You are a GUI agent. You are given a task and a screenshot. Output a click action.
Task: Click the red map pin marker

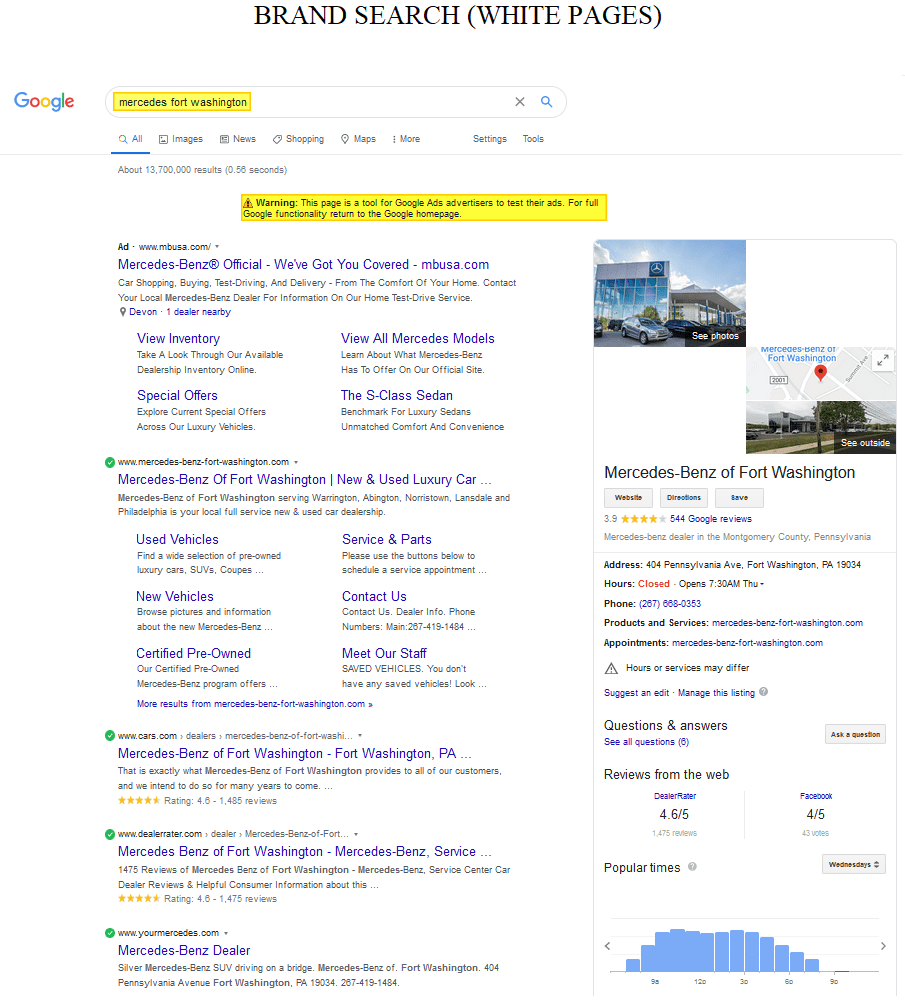click(x=821, y=374)
